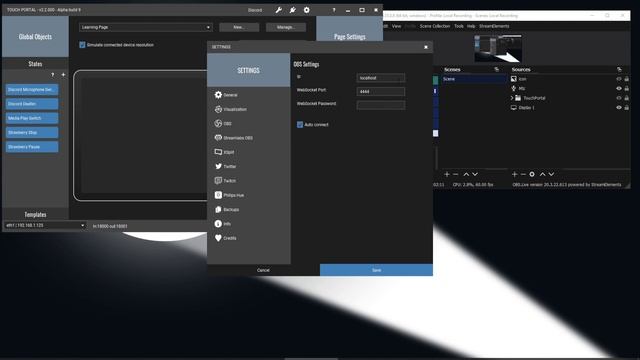The image size is (640, 360).
Task: Click the New... page button
Action: (x=239, y=27)
